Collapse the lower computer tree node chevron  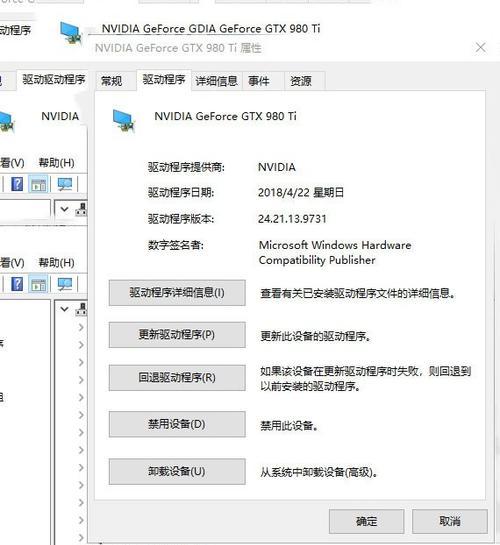click(x=64, y=309)
